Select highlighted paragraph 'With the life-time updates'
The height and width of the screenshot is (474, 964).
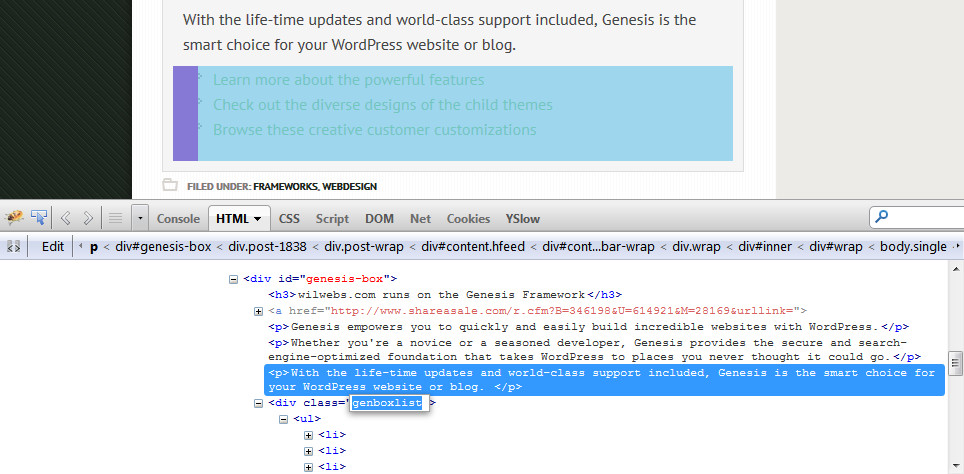pyautogui.click(x=604, y=380)
